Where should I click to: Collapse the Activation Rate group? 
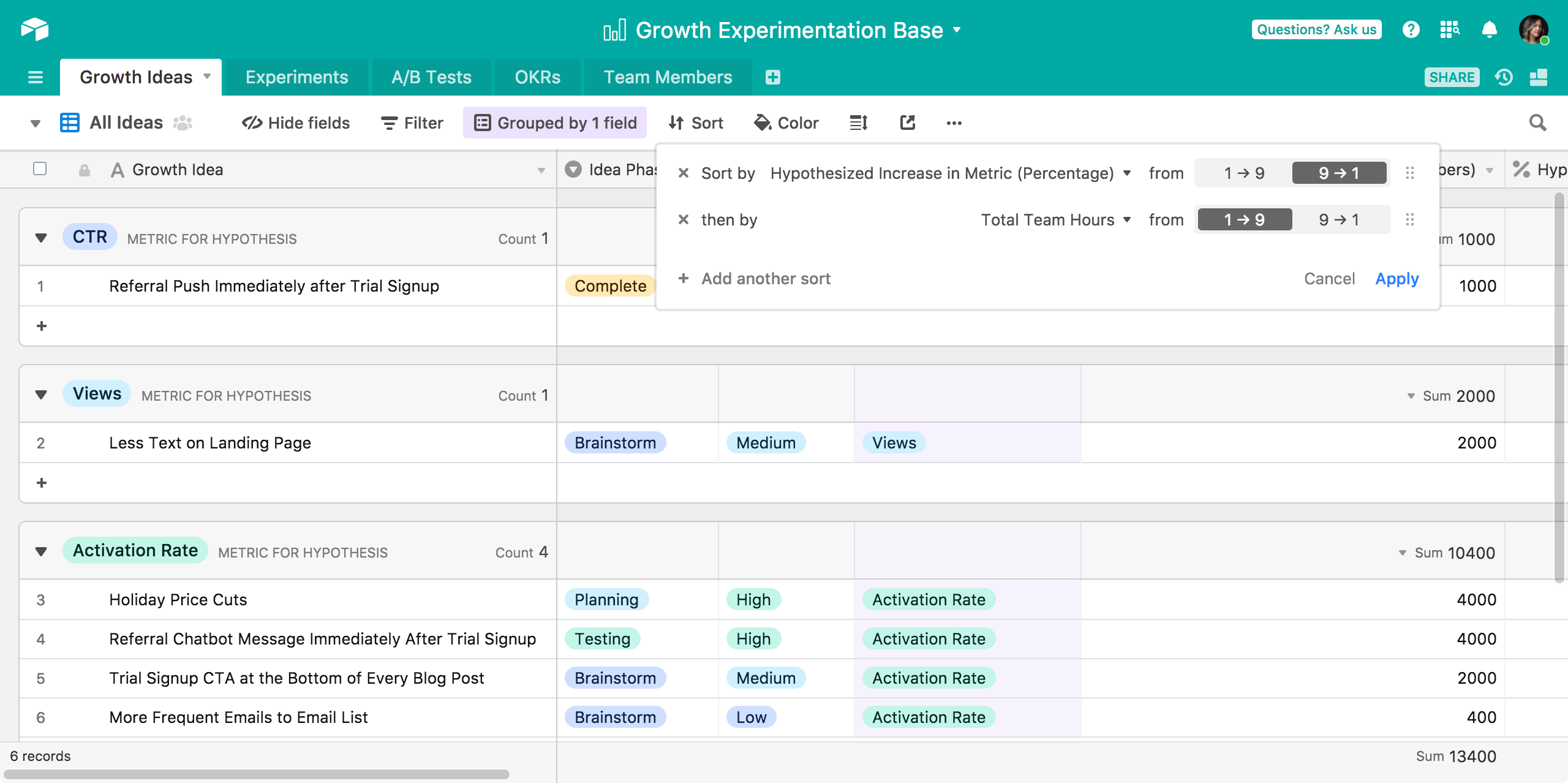[41, 551]
